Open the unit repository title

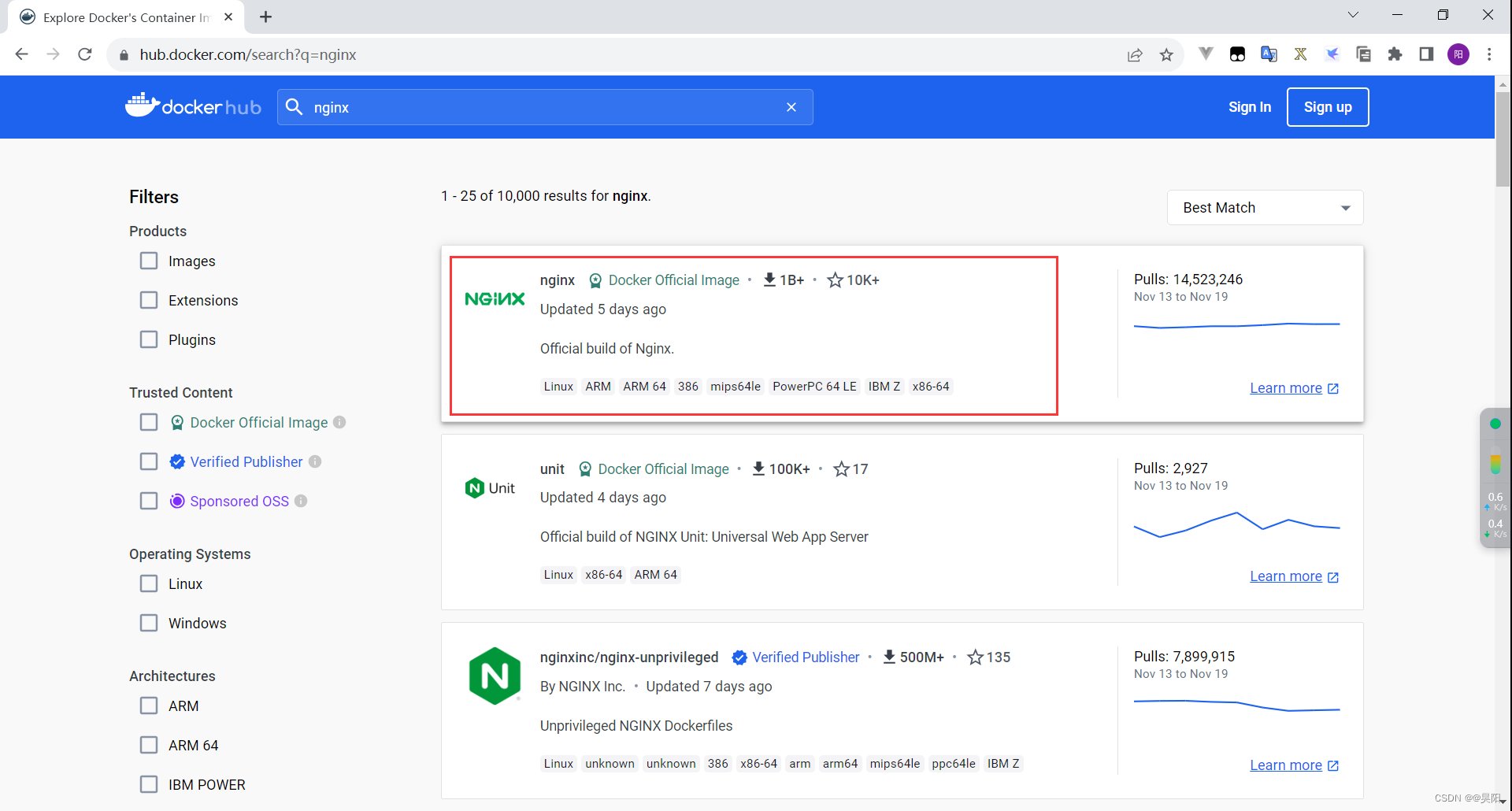(x=552, y=469)
